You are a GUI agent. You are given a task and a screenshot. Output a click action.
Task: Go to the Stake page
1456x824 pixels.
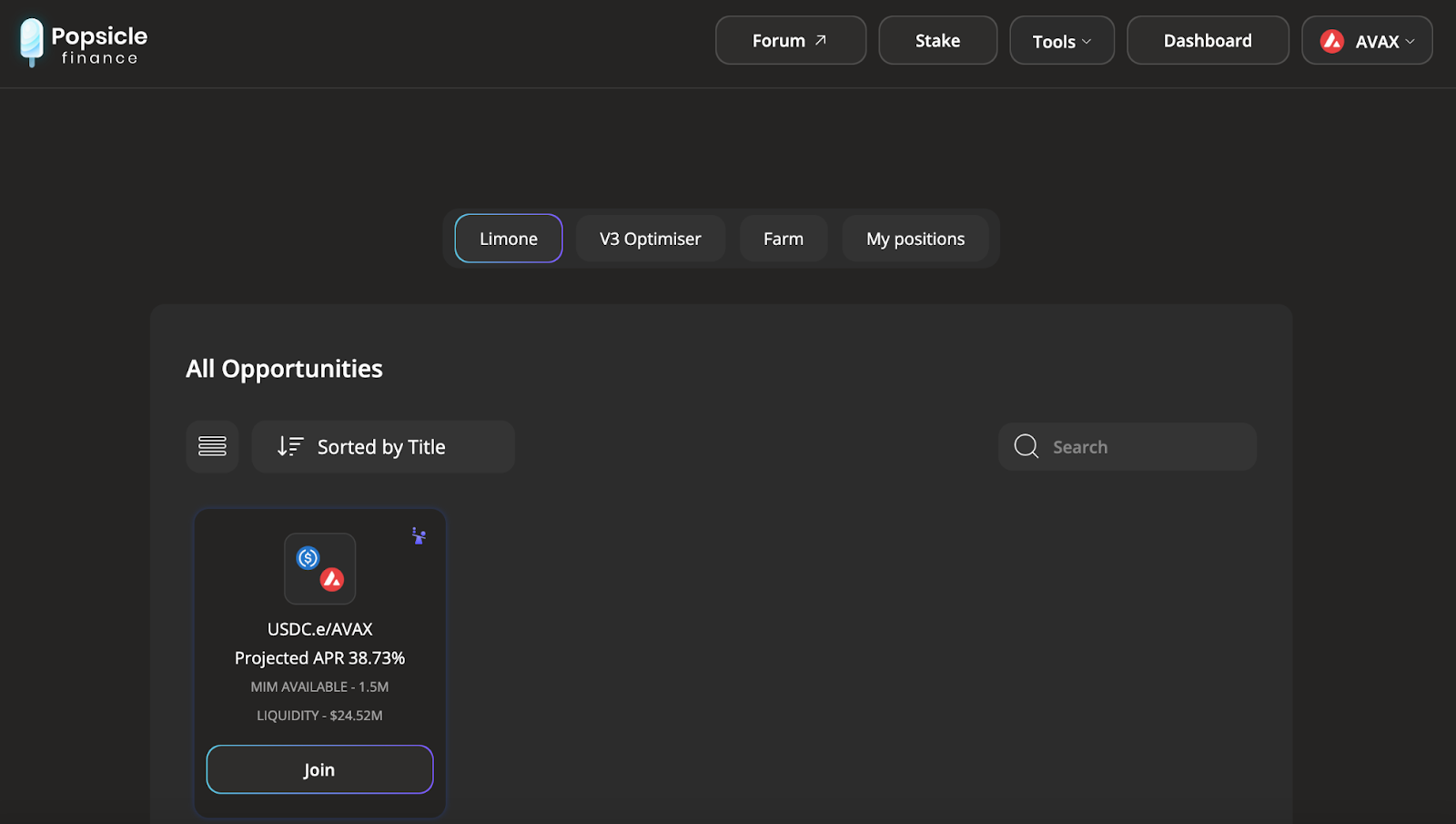click(x=938, y=41)
